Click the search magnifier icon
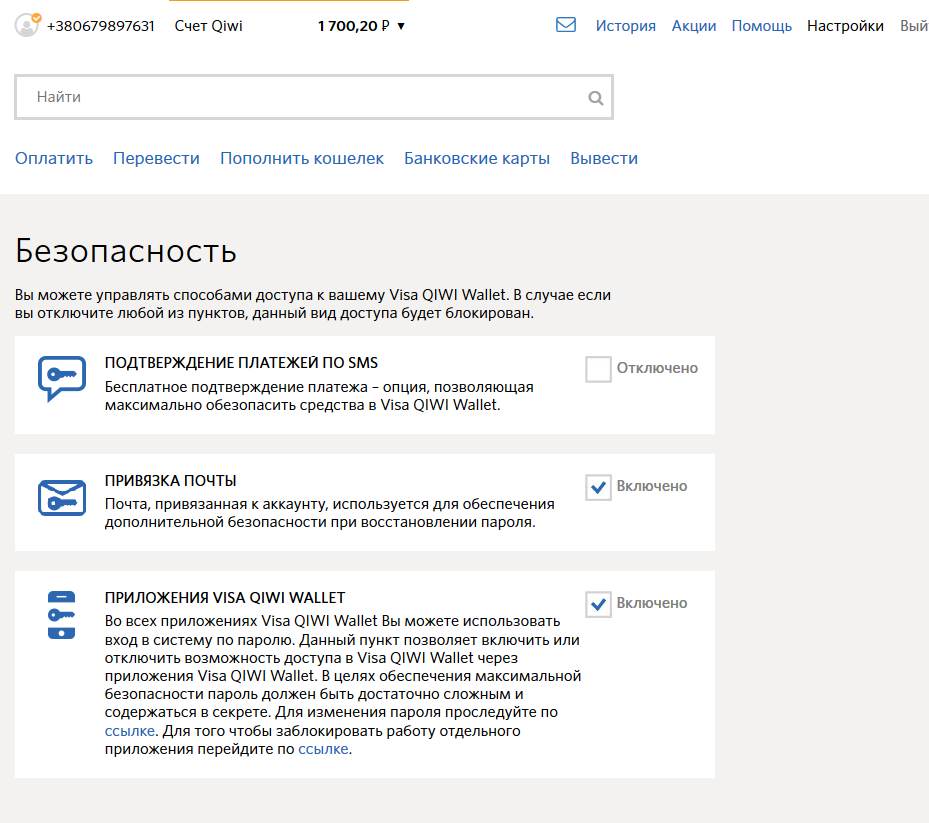Screen dimensions: 929x823 pyautogui.click(x=596, y=98)
